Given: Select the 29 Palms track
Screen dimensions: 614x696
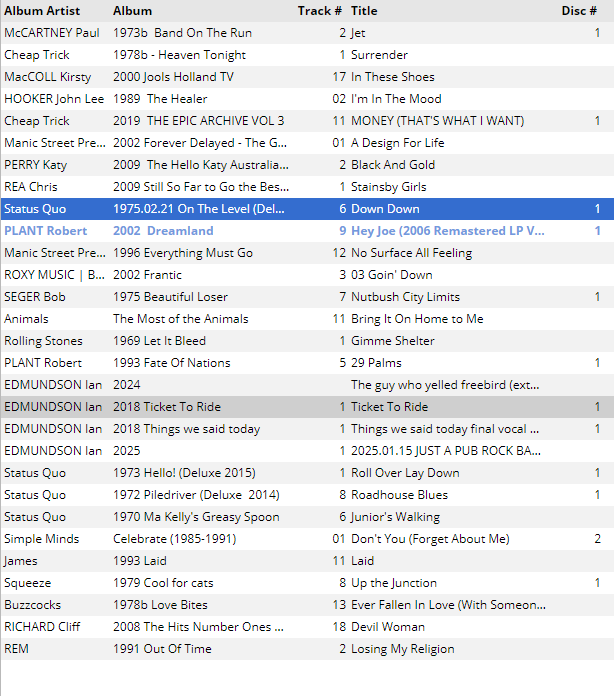Looking at the screenshot, I should tap(376, 363).
